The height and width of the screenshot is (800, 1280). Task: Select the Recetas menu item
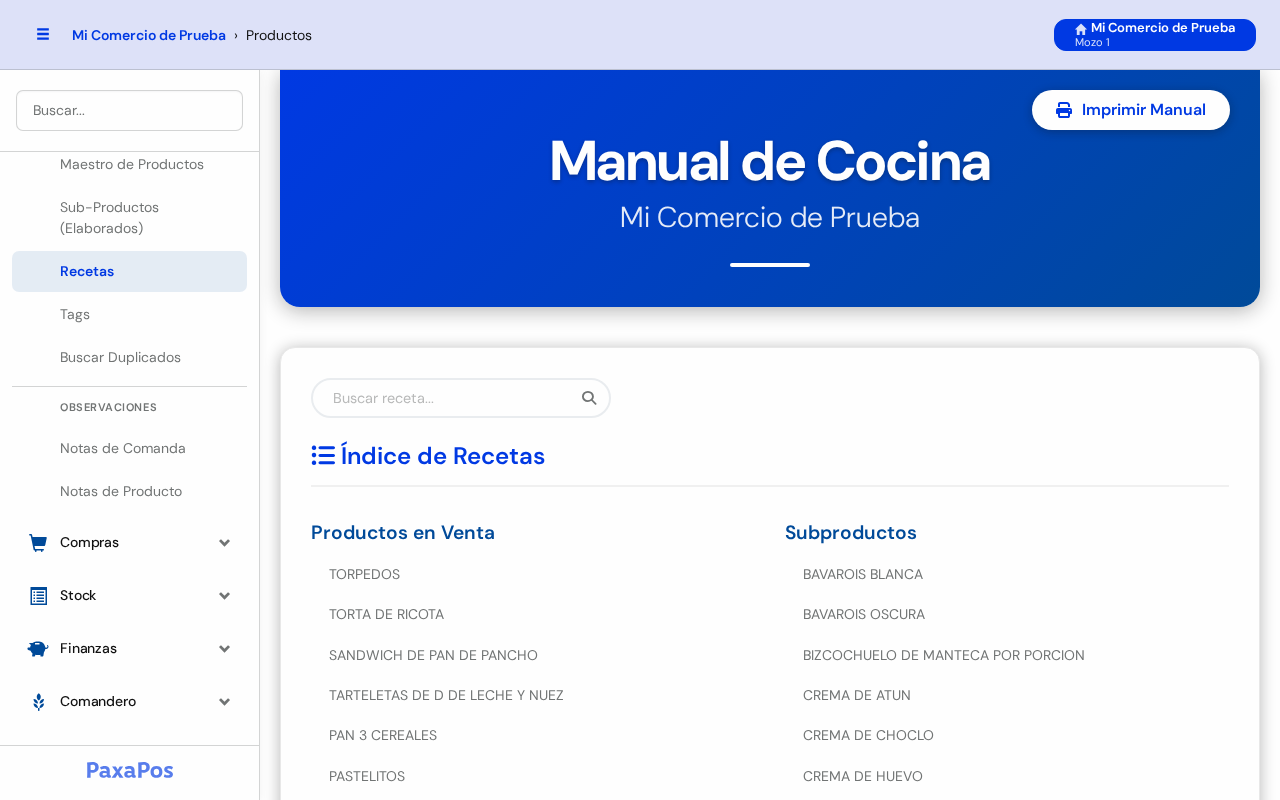[130, 271]
